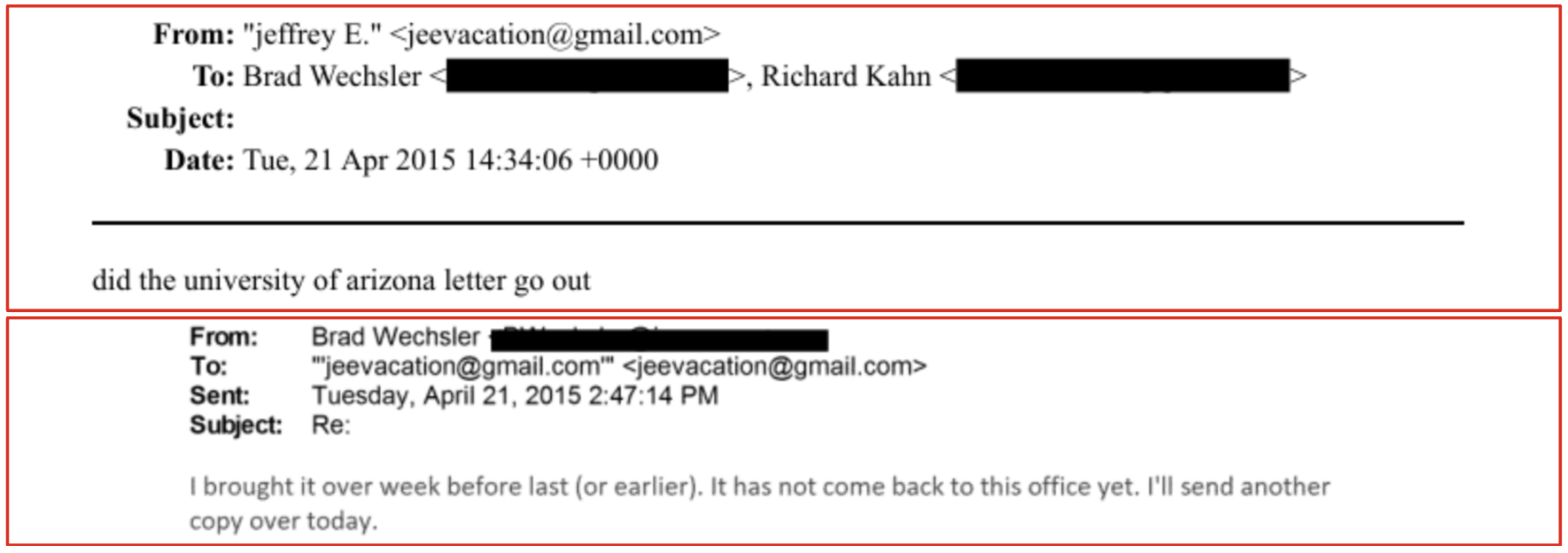Select the Brad Wechsler recipient in top email
The image size is (1568, 553).
click(332, 77)
